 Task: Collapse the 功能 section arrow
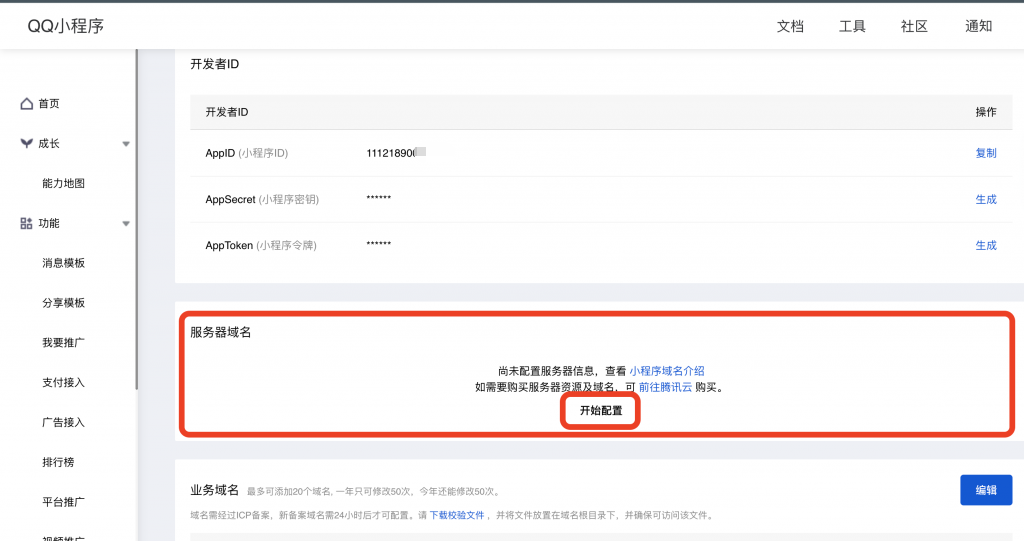[x=126, y=224]
